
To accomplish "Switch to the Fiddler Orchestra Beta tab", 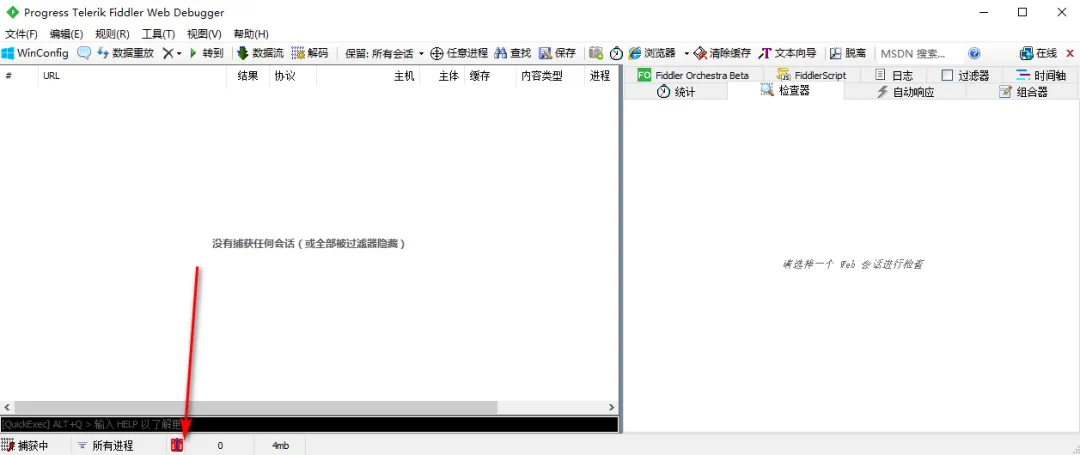I will pos(693,75).
